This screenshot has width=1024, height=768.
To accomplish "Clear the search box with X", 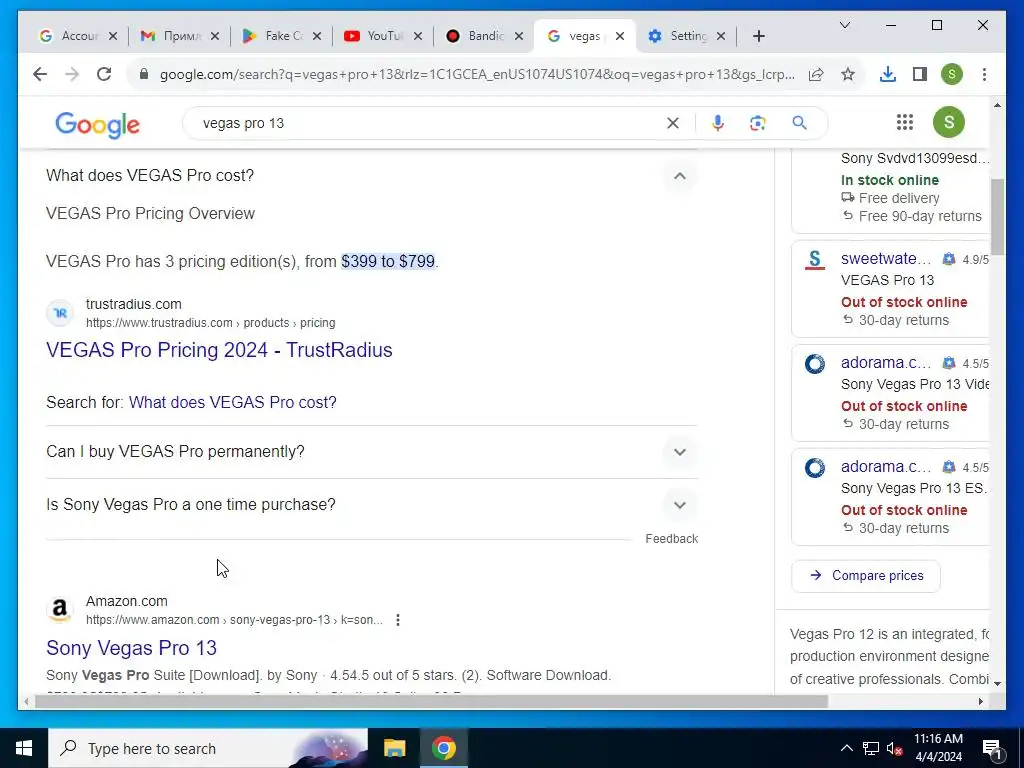I will (673, 123).
